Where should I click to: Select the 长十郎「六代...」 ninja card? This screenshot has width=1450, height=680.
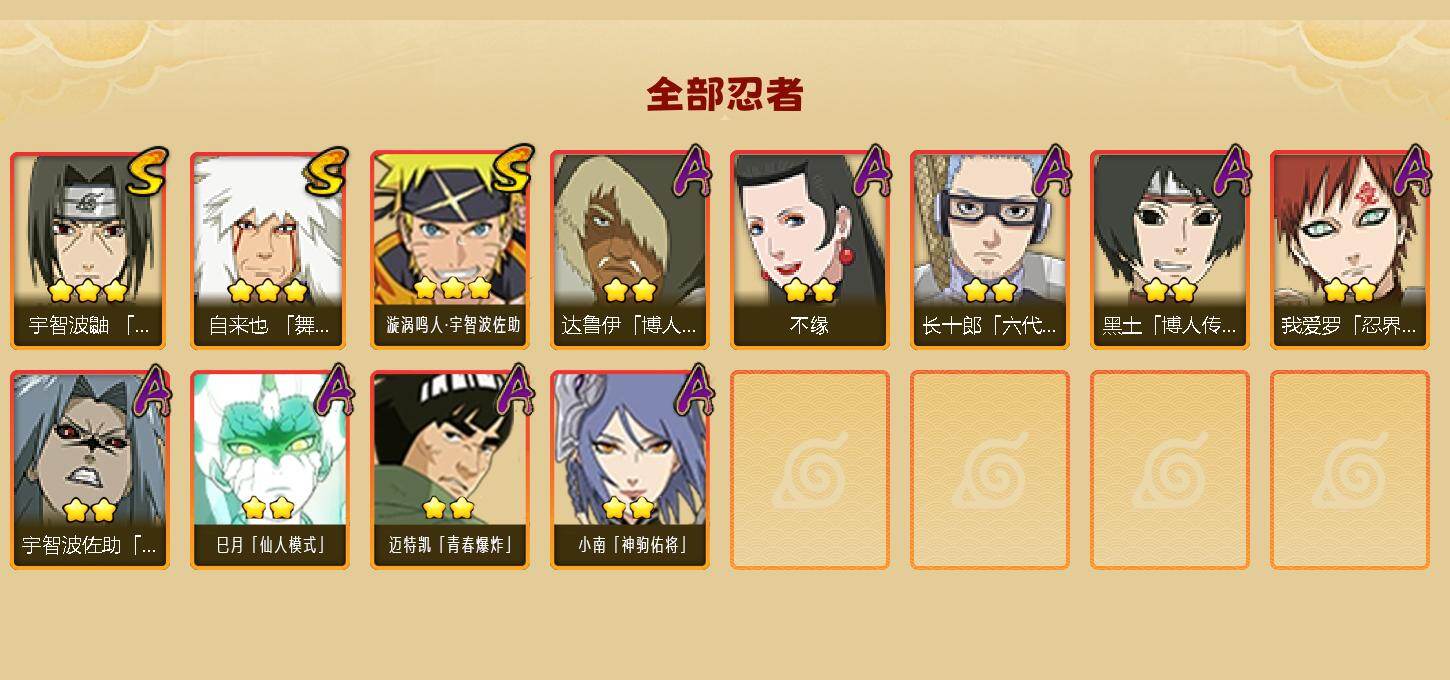click(x=990, y=250)
